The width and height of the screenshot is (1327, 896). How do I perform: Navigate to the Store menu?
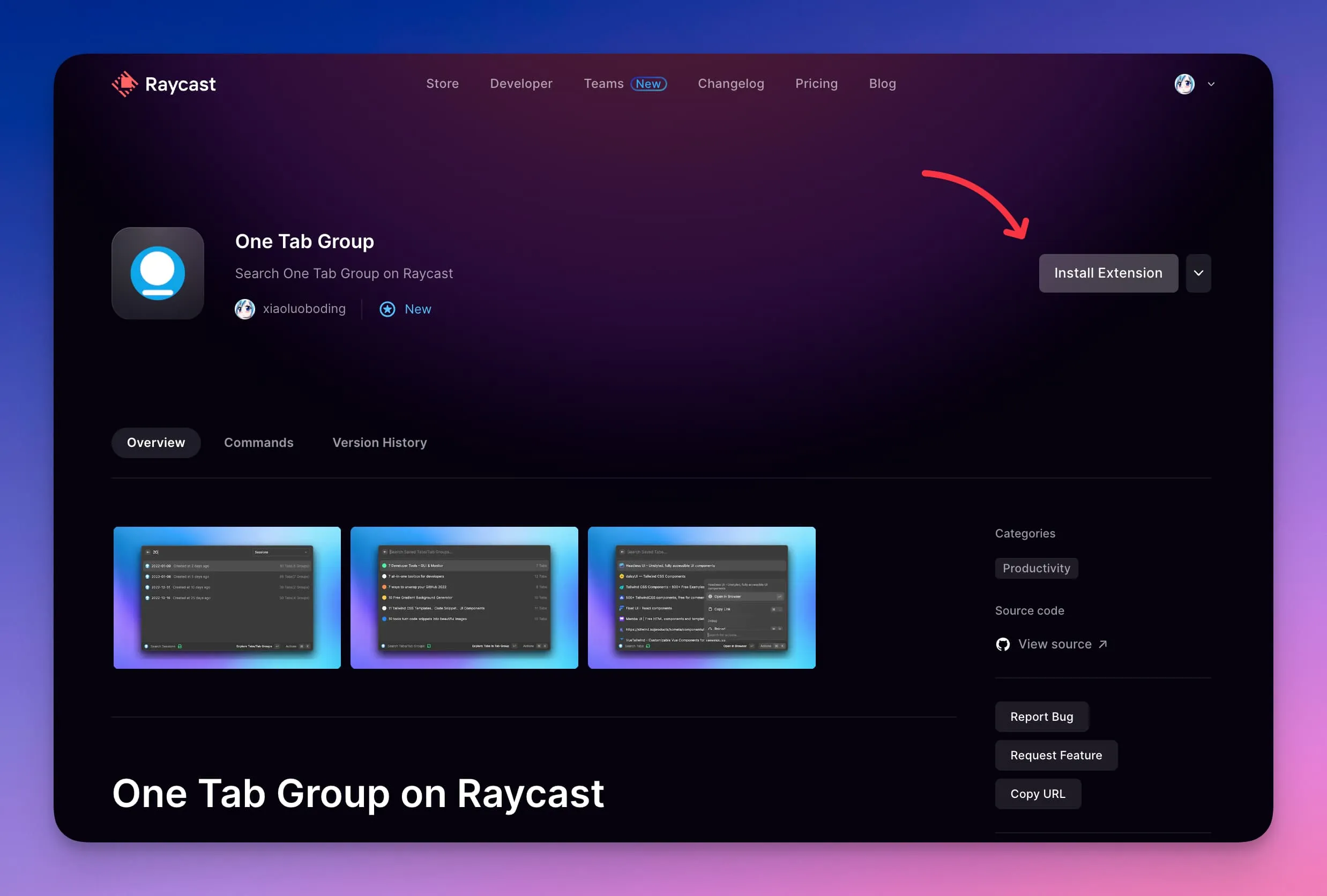(443, 84)
